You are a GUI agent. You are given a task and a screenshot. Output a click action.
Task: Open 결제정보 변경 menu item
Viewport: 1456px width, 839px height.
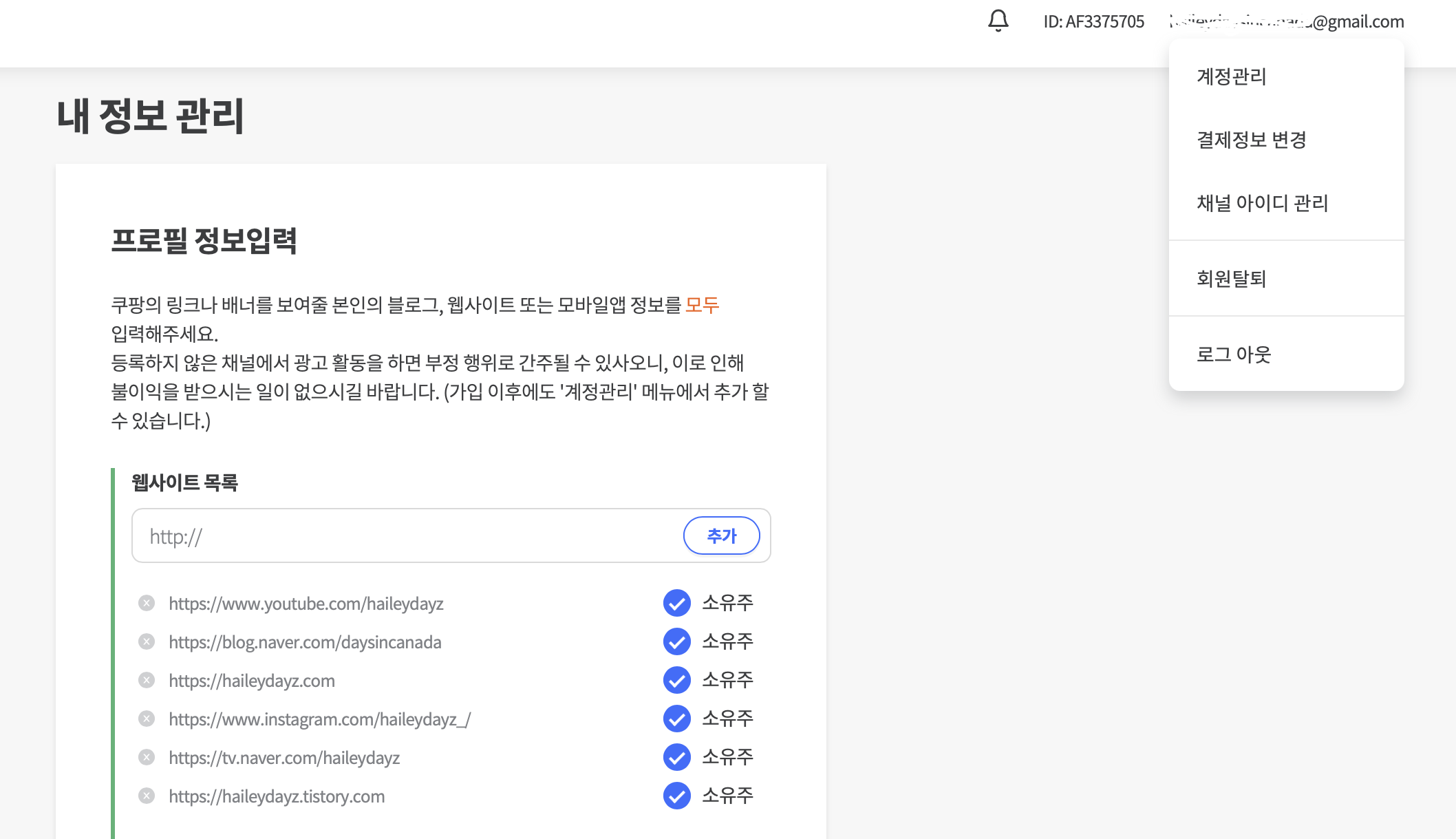pyautogui.click(x=1251, y=140)
